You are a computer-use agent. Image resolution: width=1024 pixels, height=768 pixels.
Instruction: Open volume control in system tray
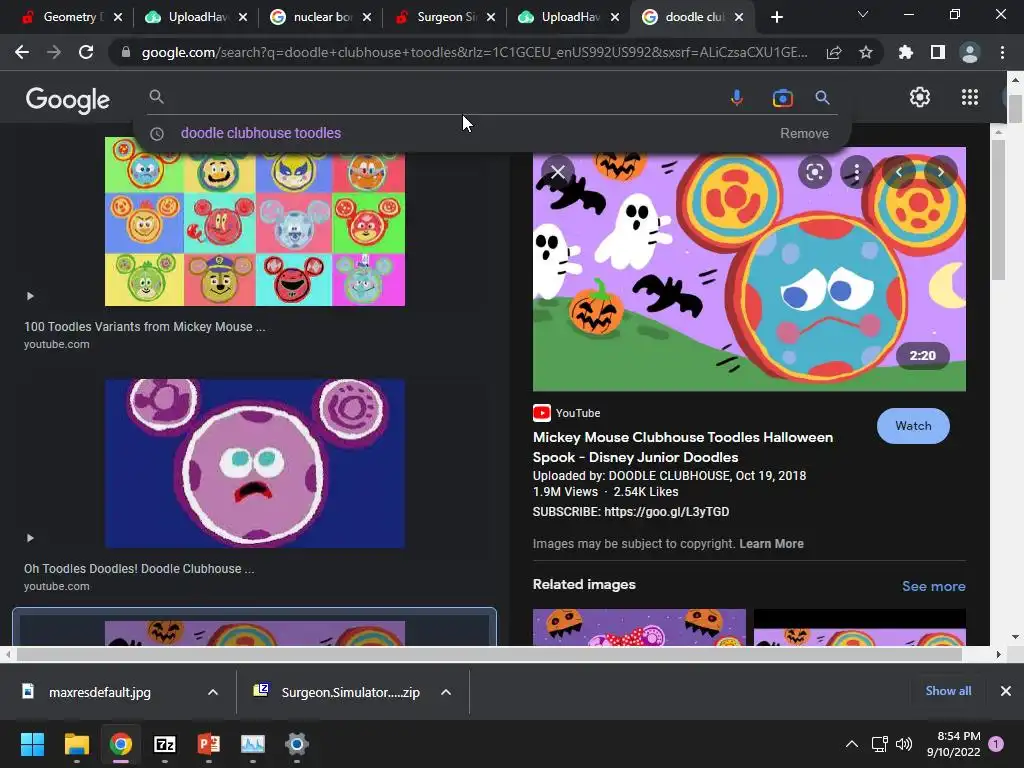tap(904, 744)
